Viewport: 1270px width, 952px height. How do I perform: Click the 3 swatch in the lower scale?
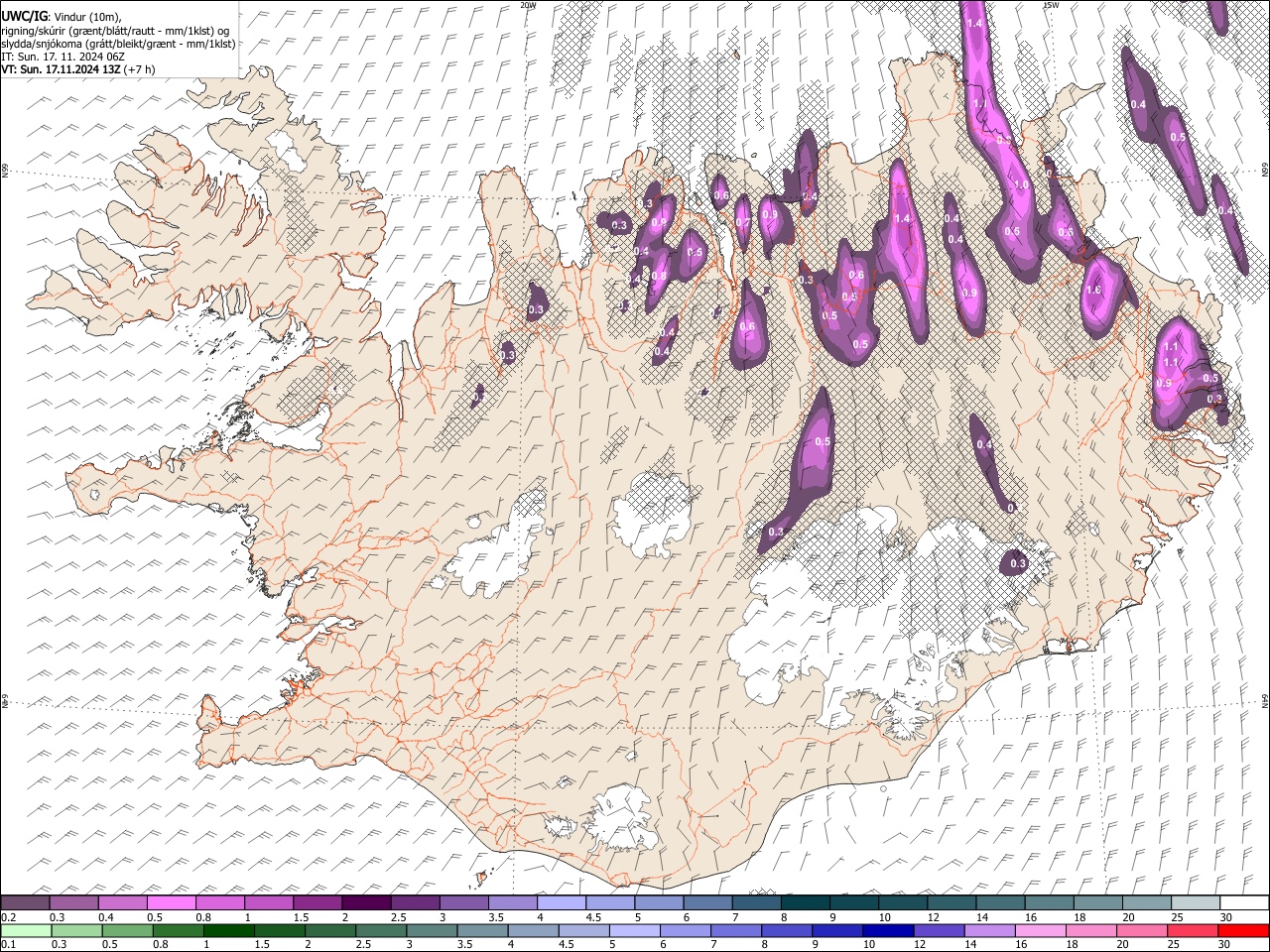431,930
